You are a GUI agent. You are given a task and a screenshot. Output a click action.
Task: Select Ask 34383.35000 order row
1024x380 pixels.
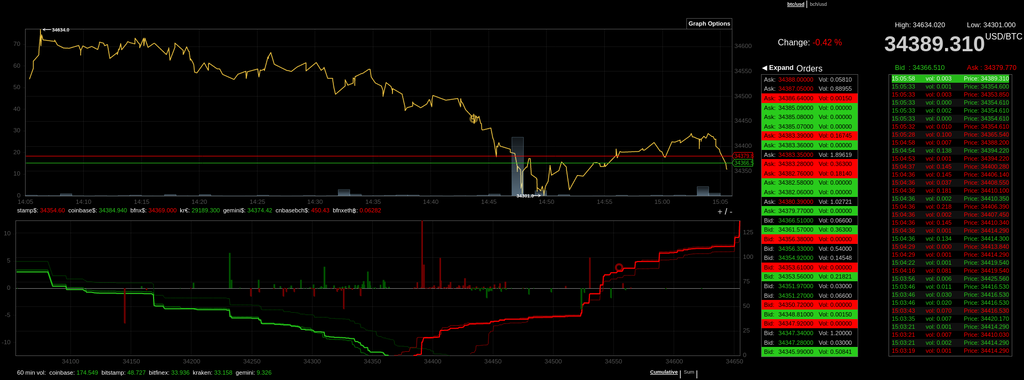click(810, 155)
